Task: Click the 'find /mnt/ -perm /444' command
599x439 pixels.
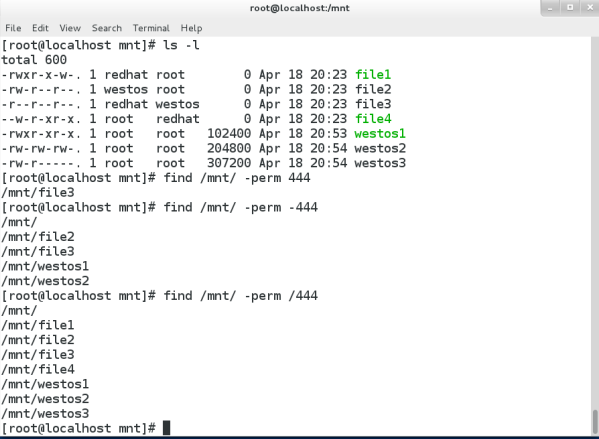Action: (x=241, y=296)
